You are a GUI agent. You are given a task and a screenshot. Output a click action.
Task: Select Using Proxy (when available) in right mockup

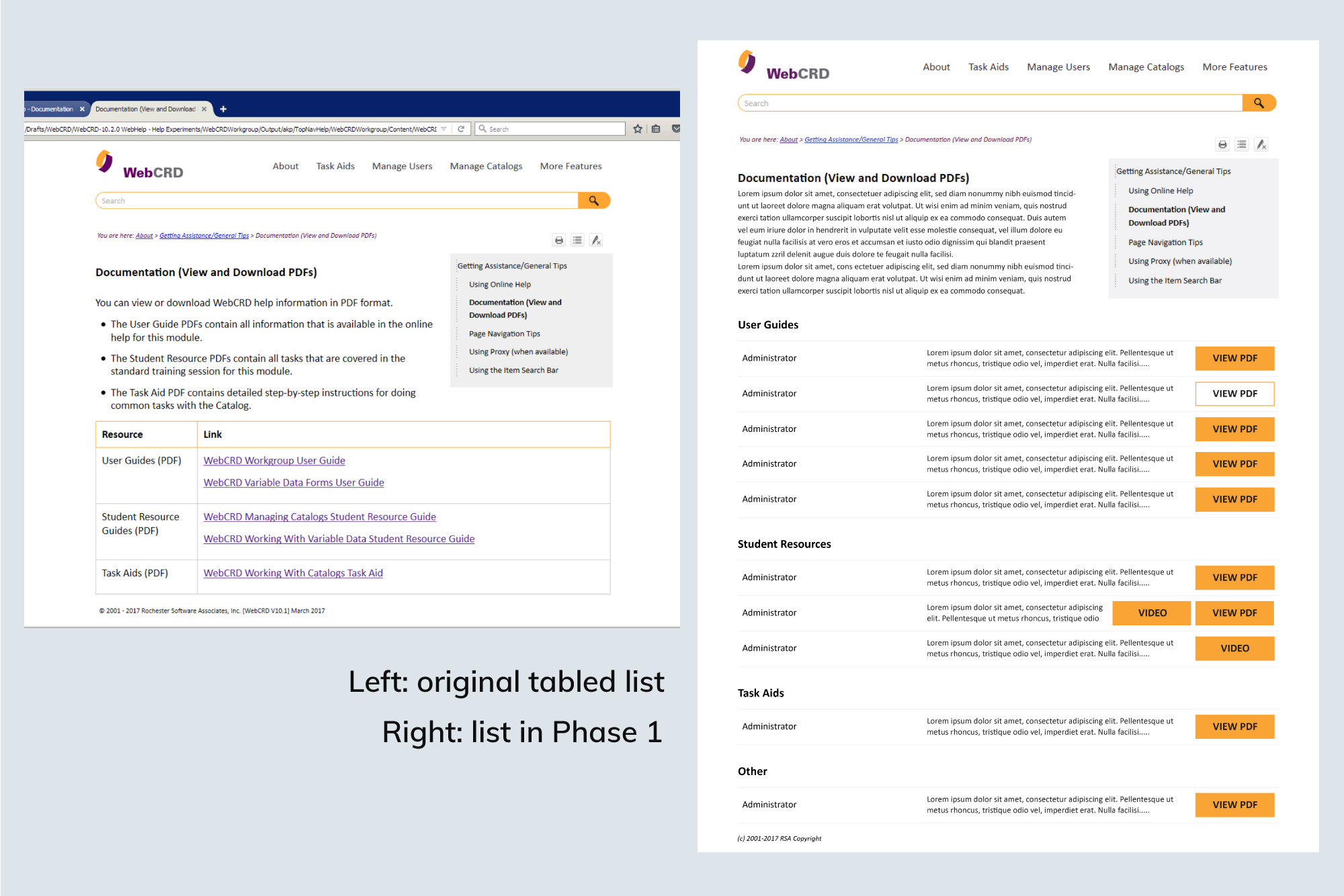1180,261
